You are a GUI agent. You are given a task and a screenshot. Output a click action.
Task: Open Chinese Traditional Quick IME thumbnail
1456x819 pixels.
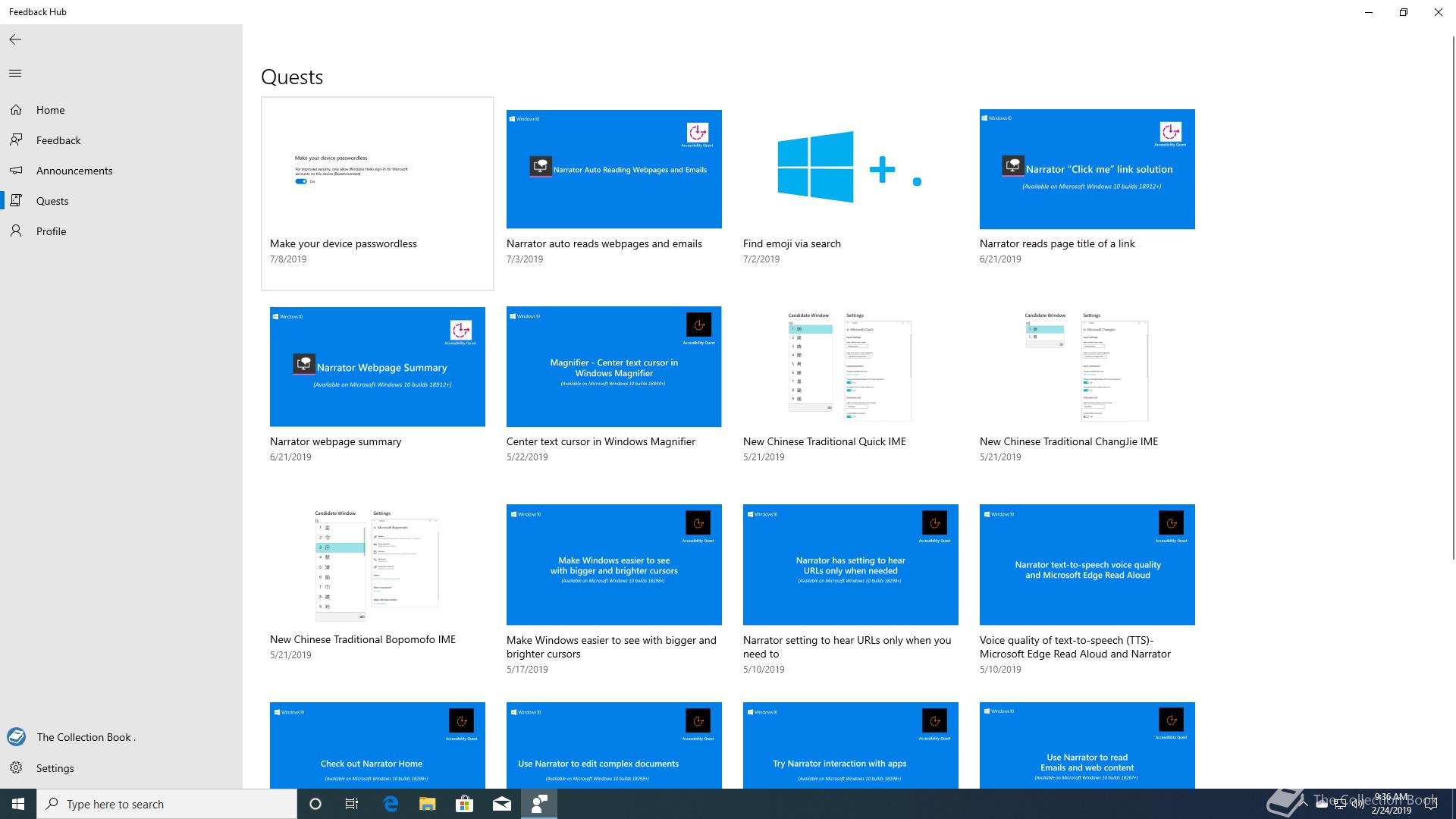pos(851,367)
